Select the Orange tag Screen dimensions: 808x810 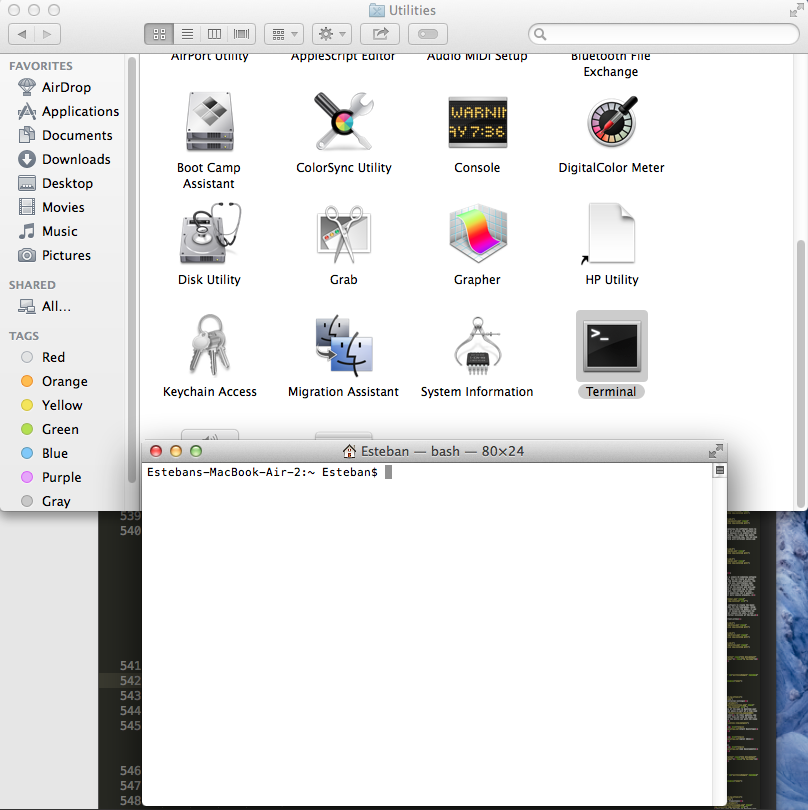[x=54, y=381]
